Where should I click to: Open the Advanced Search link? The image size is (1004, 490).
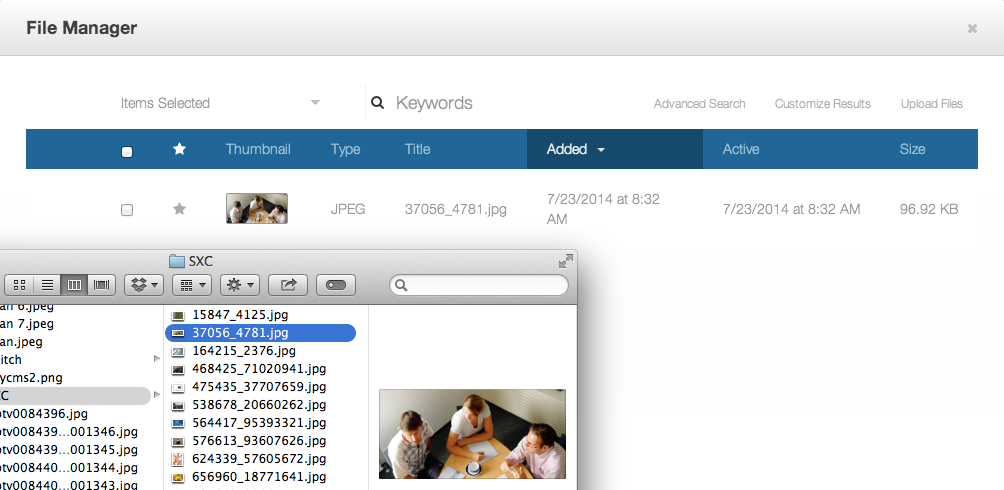(x=699, y=104)
